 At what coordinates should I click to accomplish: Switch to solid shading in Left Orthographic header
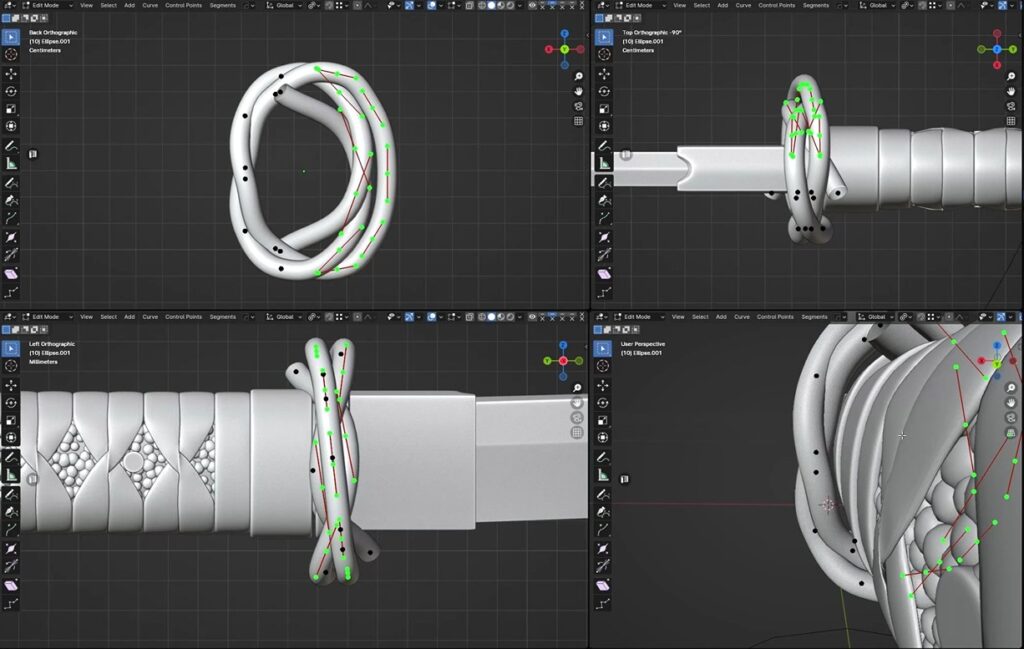(491, 317)
